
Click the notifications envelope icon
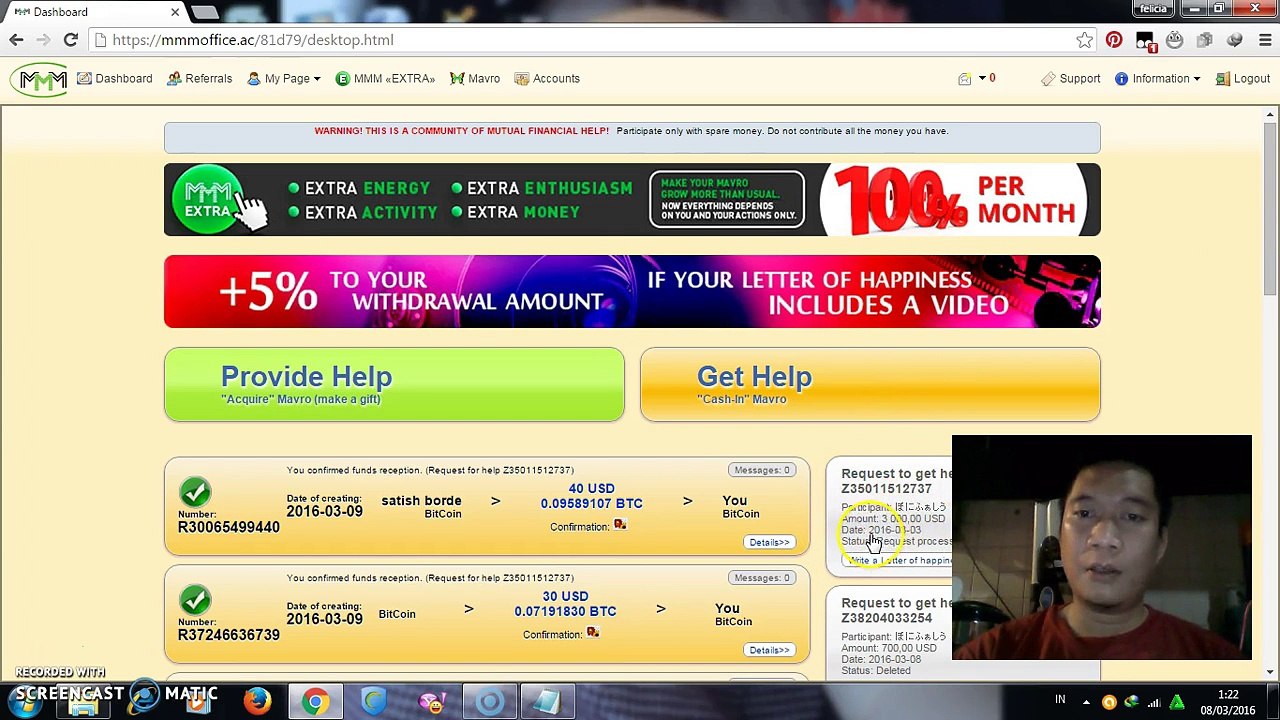965,79
